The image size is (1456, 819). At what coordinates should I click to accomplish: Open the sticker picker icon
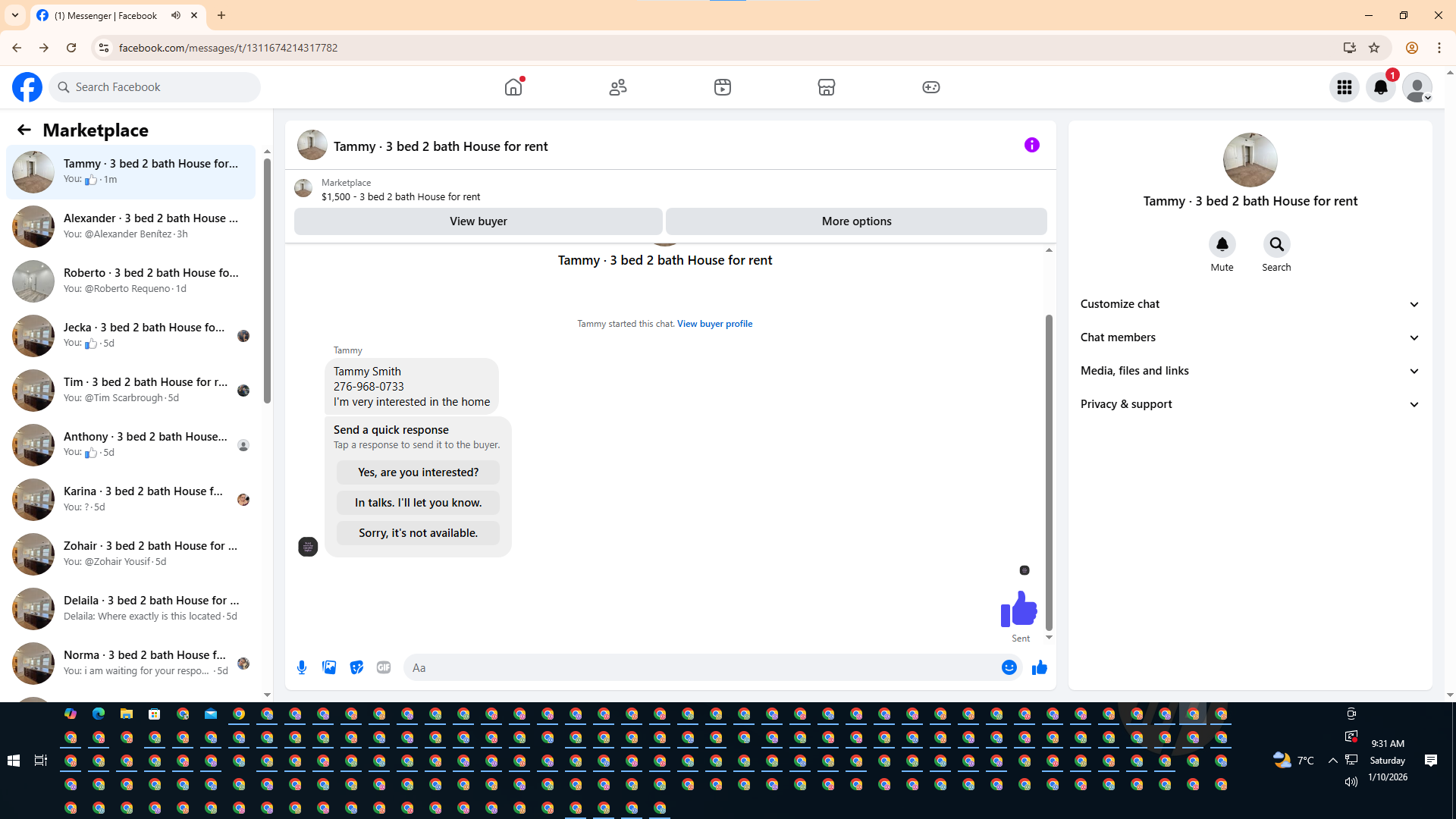356,667
